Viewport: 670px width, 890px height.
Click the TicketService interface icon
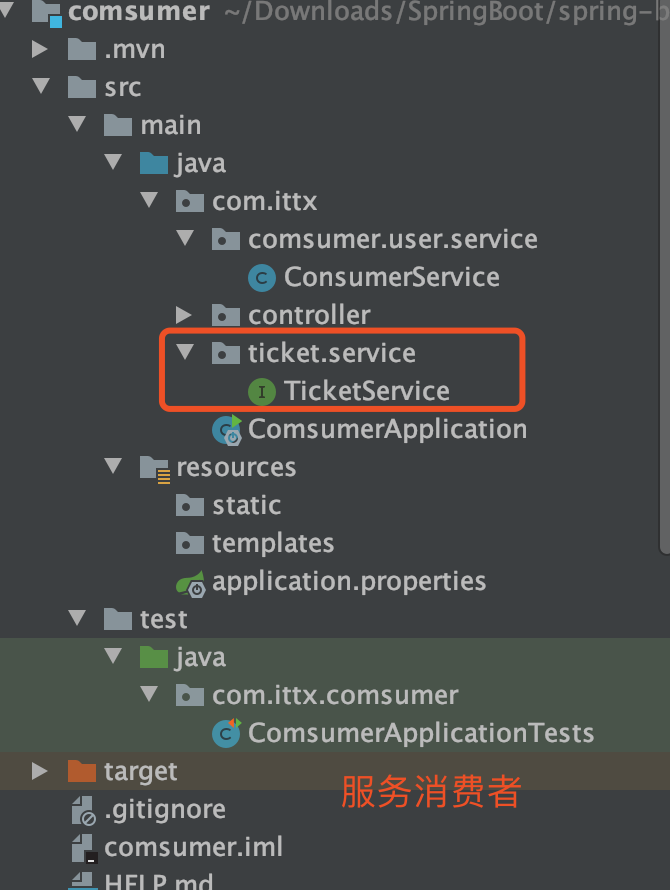262,392
